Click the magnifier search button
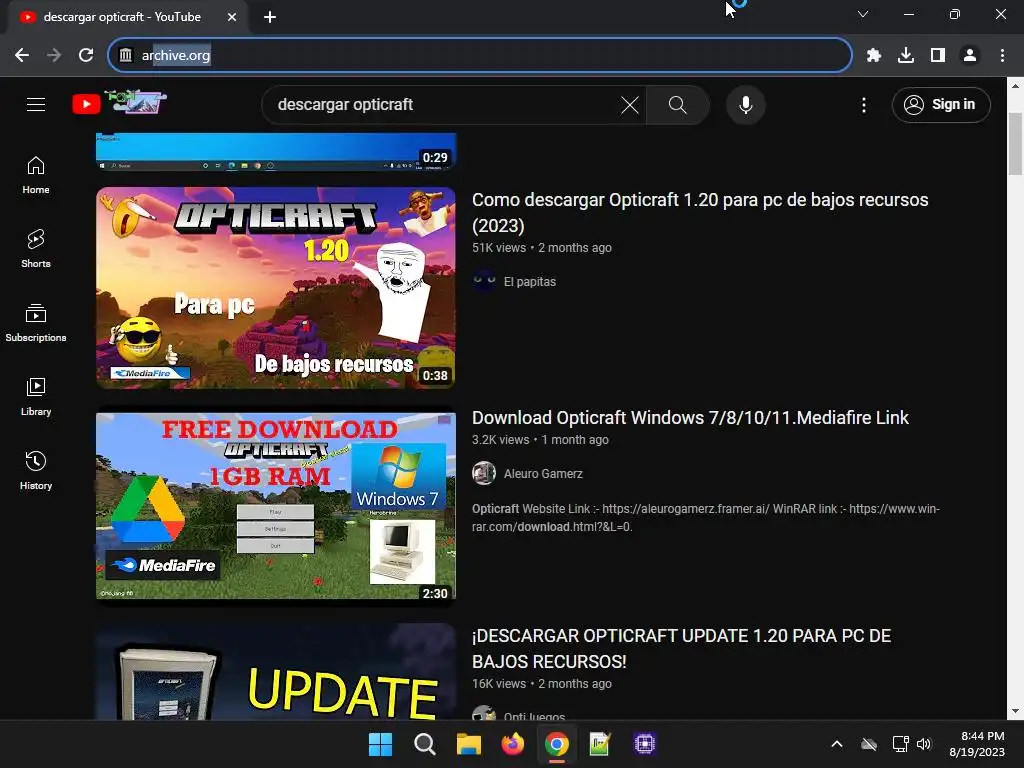 [678, 104]
